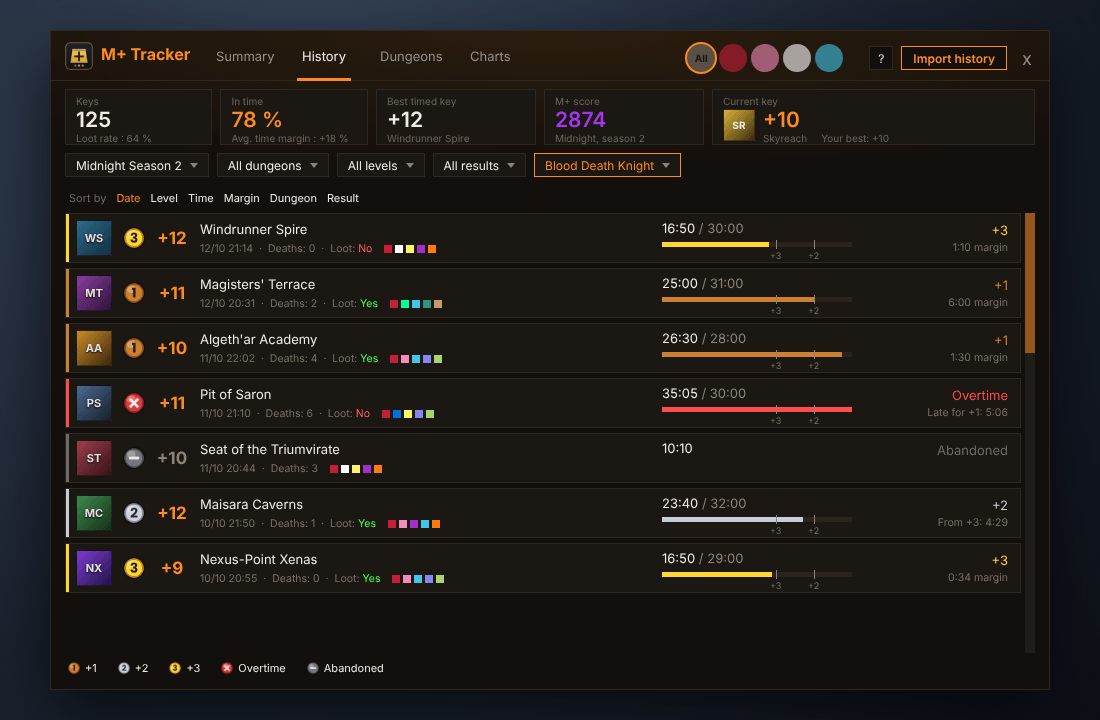Open the Nexus-Point Xenas NX dungeon icon
The height and width of the screenshot is (720, 1100).
pos(94,568)
